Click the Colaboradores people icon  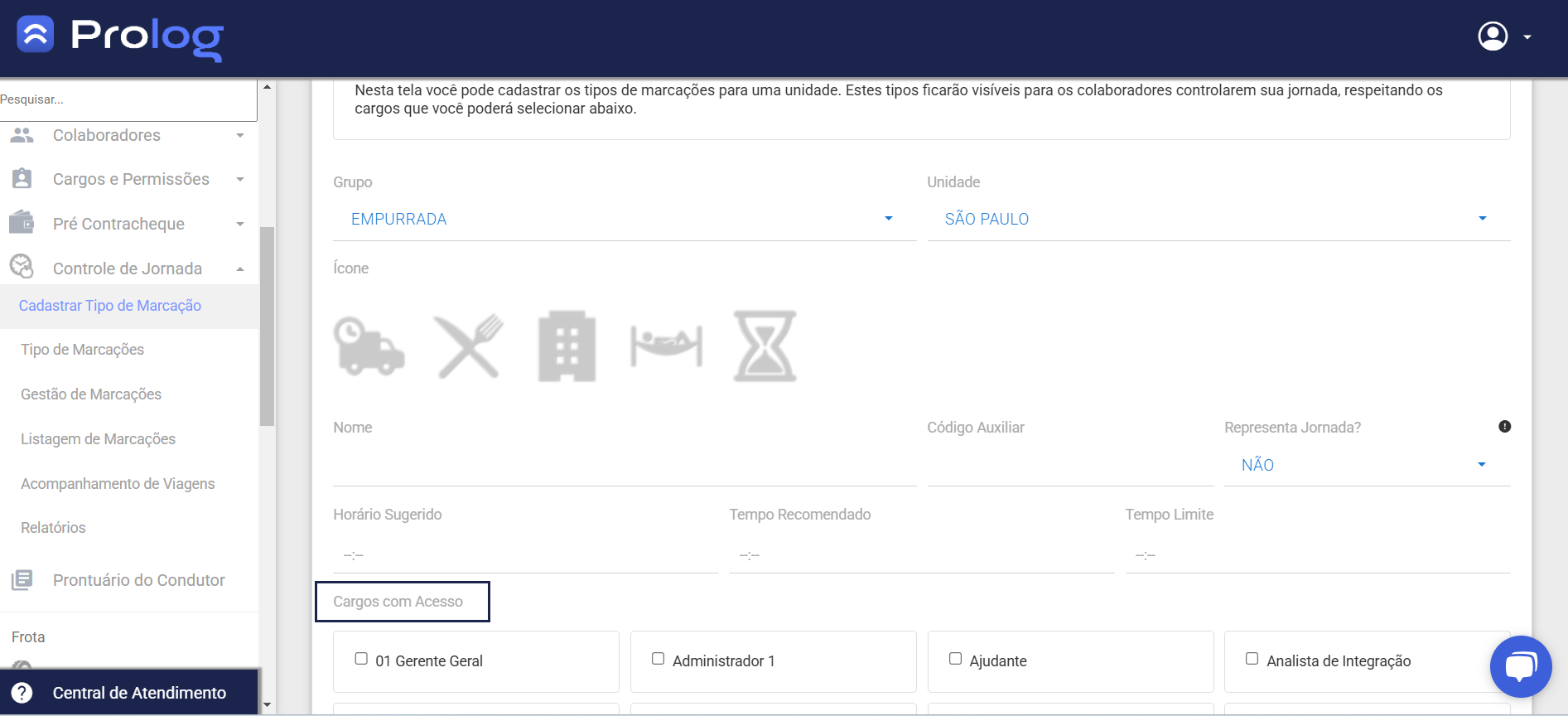pos(22,135)
